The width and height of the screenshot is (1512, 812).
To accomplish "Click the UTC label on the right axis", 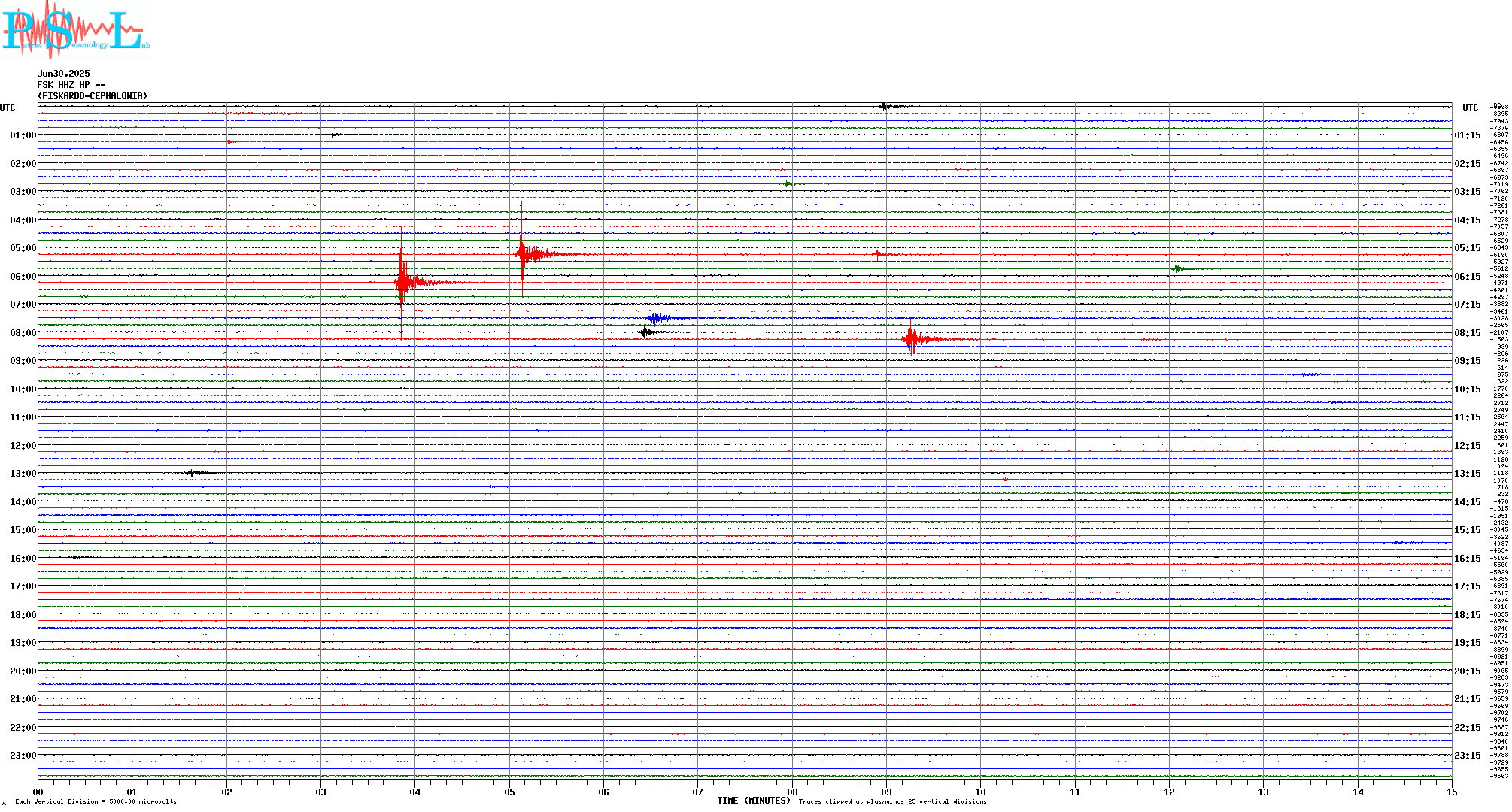I will [1471, 108].
